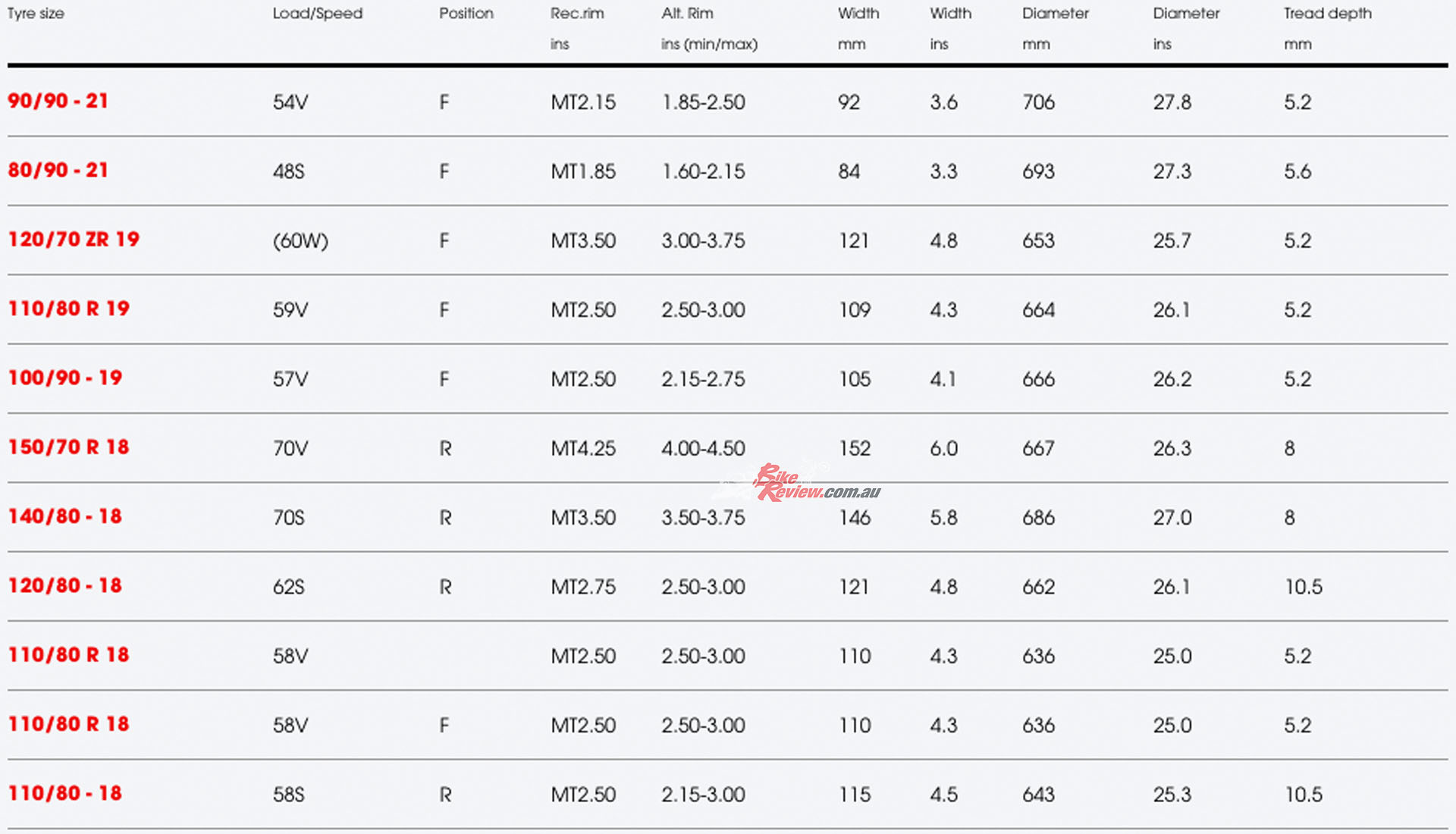Click the MT4.25 recommended rim value
The width and height of the screenshot is (1456, 834).
583,448
